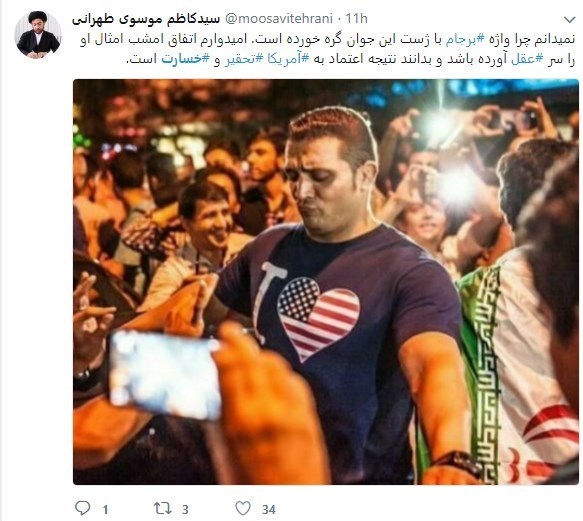Screen dimensions: 583x521
Task: Open the author's profile picture avatar
Action: pos(38,35)
